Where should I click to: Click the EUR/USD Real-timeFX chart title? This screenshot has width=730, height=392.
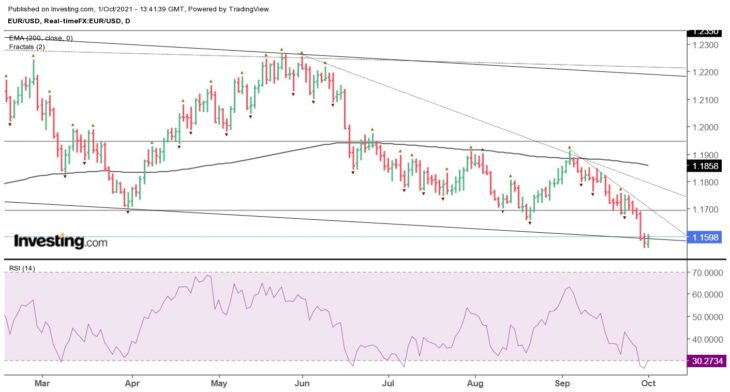coord(69,21)
